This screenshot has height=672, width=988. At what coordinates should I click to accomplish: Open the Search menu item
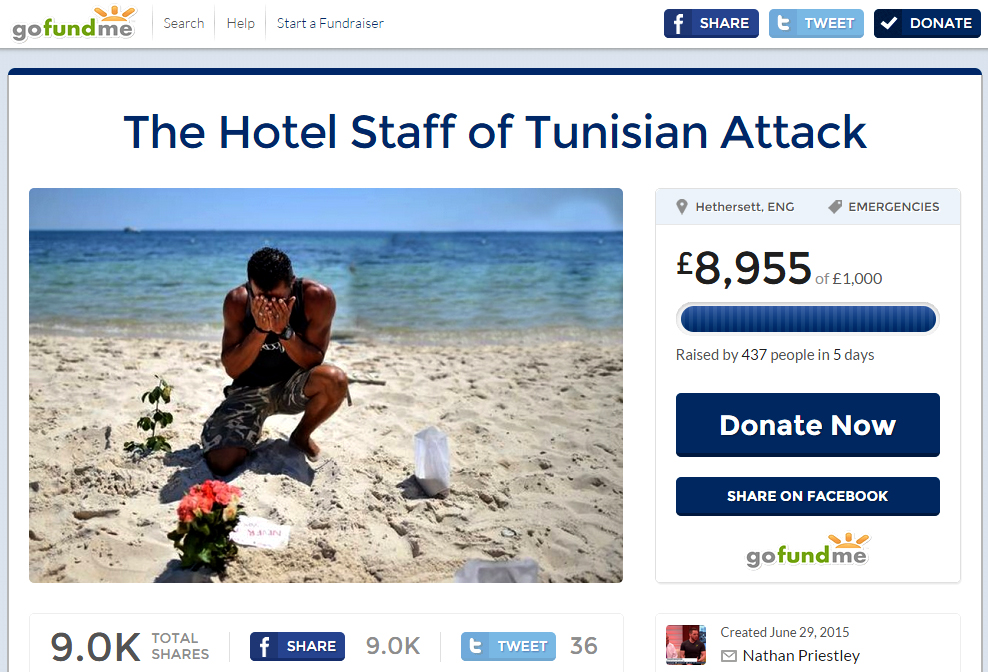coord(184,23)
